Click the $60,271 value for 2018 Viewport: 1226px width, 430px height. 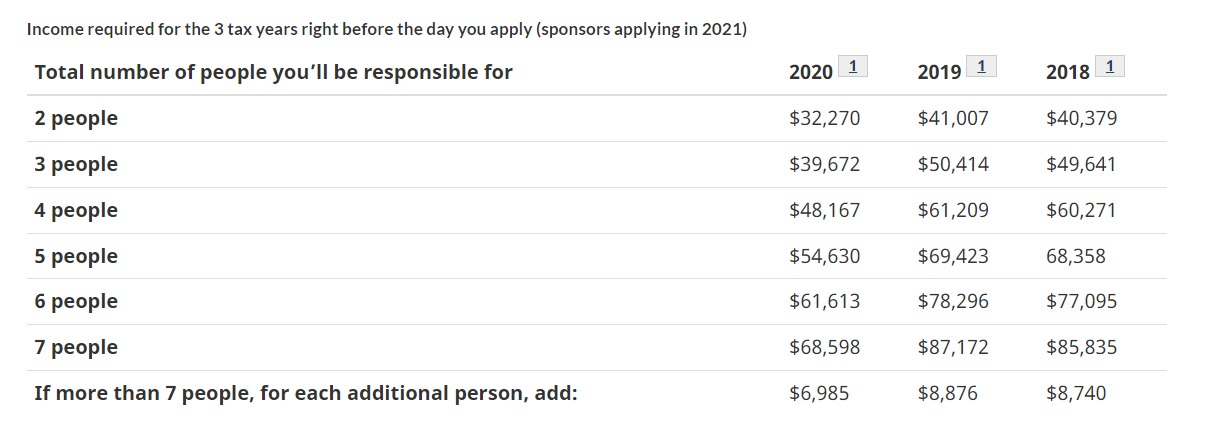[1081, 211]
